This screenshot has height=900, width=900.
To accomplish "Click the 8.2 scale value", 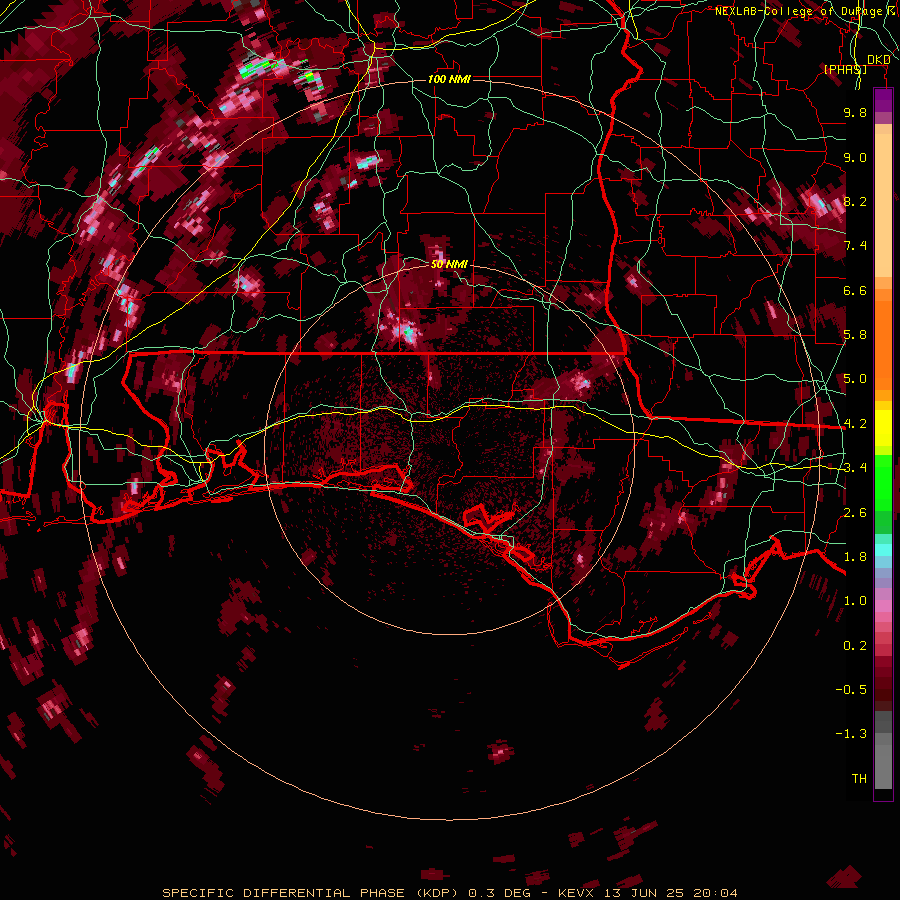I will (x=855, y=201).
